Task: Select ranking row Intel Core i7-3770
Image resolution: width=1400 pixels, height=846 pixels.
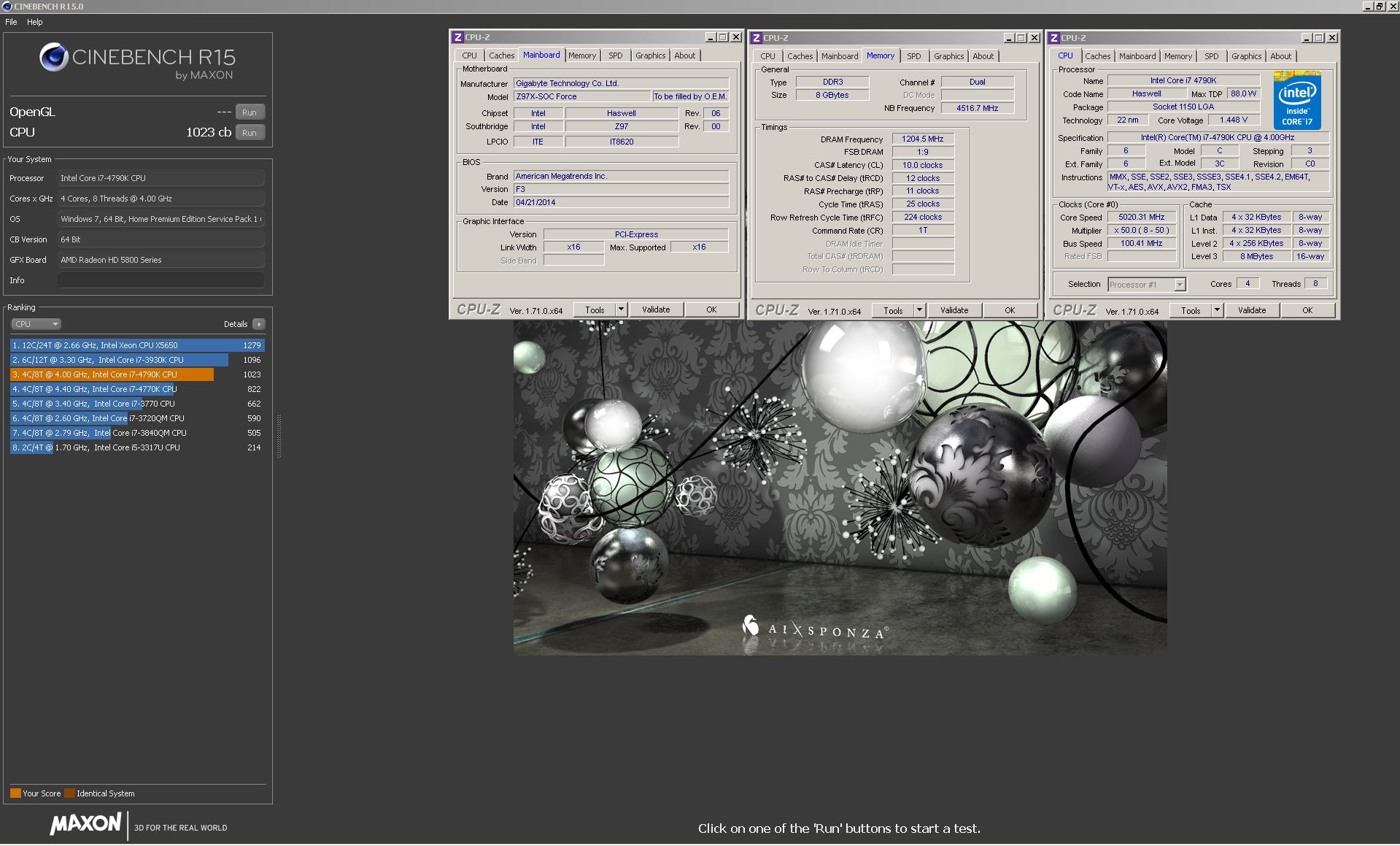Action: (137, 404)
